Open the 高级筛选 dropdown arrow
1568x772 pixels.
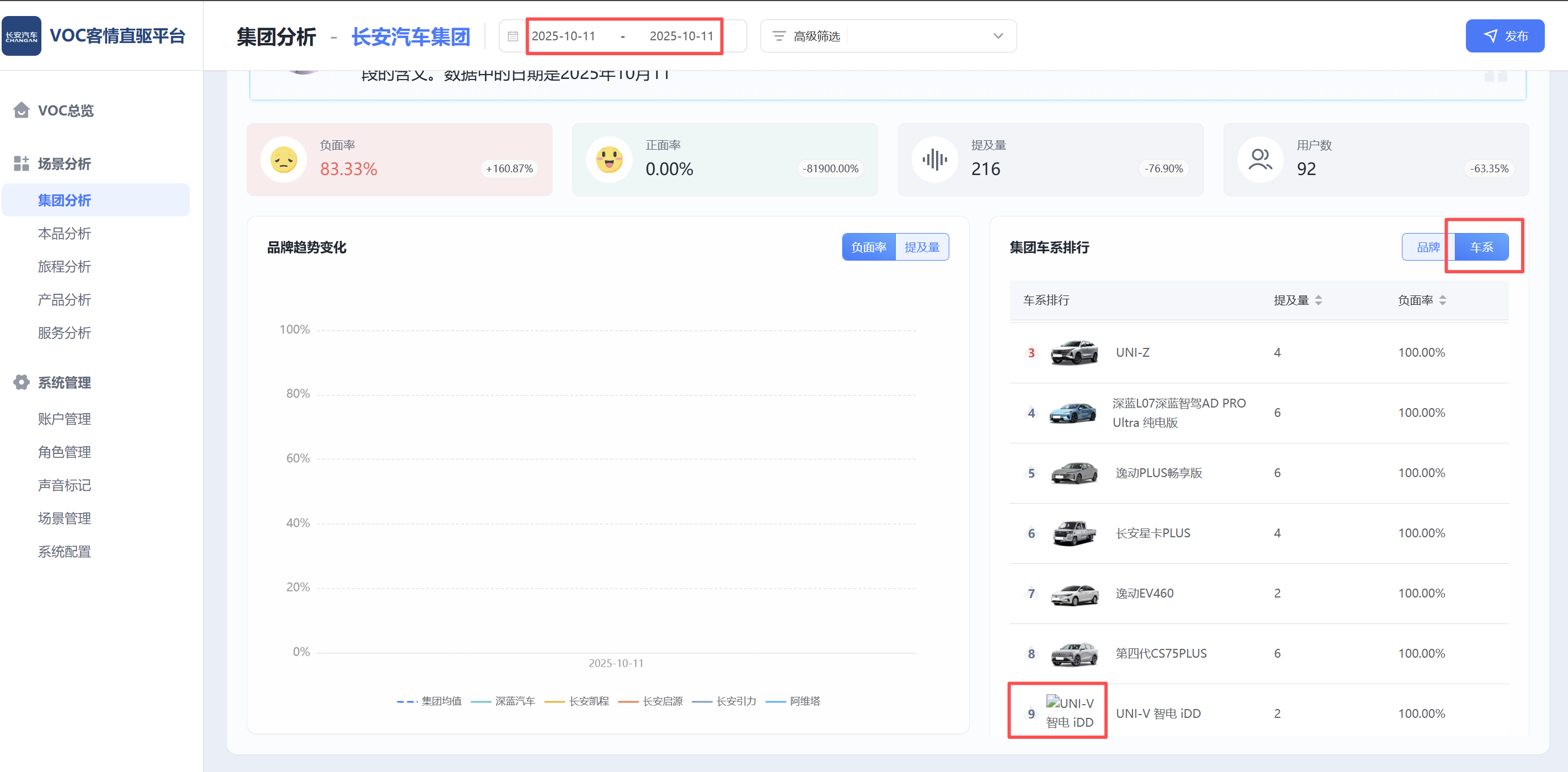point(998,36)
